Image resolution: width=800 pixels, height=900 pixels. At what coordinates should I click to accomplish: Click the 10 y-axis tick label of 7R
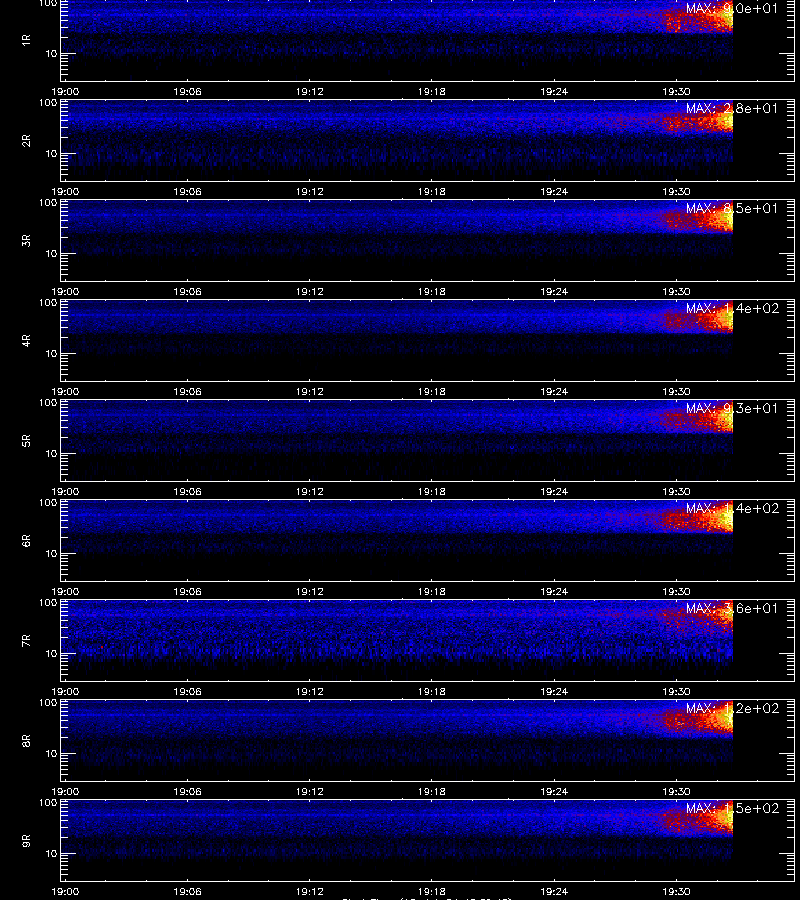pos(51,654)
